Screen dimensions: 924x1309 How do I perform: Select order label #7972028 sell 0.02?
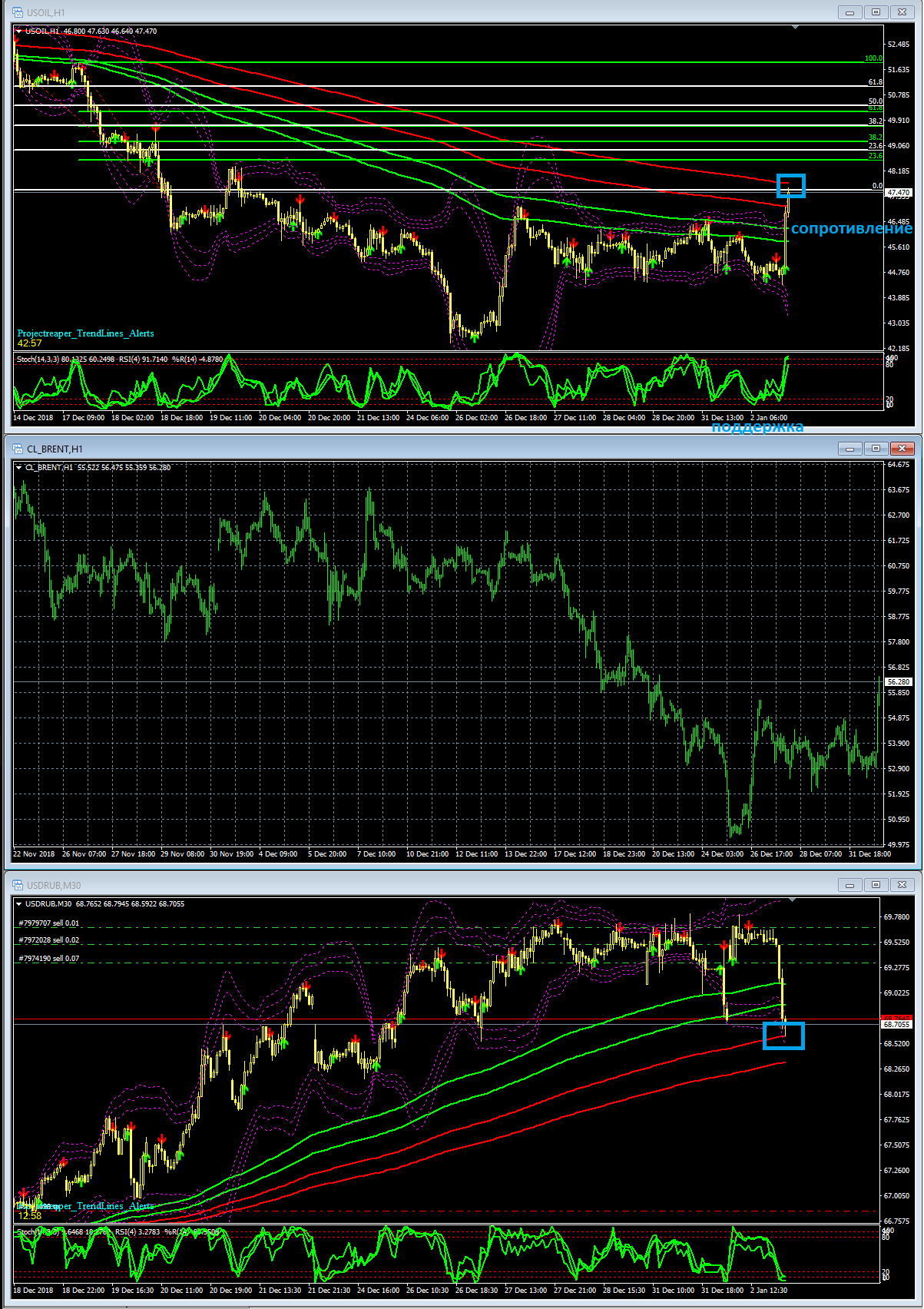[x=49, y=940]
